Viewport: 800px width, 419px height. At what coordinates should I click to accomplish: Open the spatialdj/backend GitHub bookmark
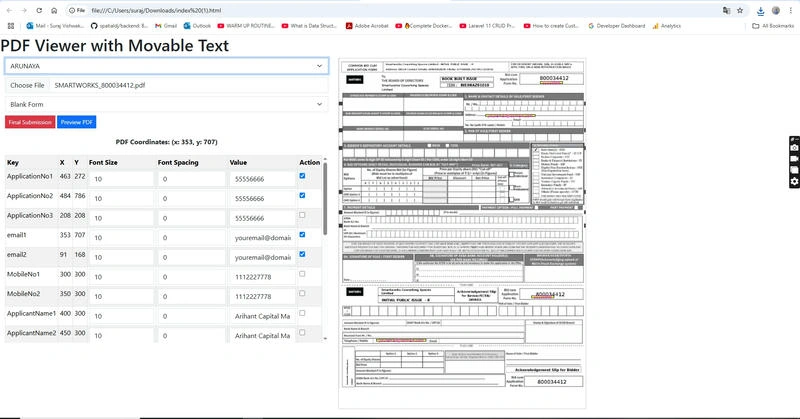tap(119, 26)
